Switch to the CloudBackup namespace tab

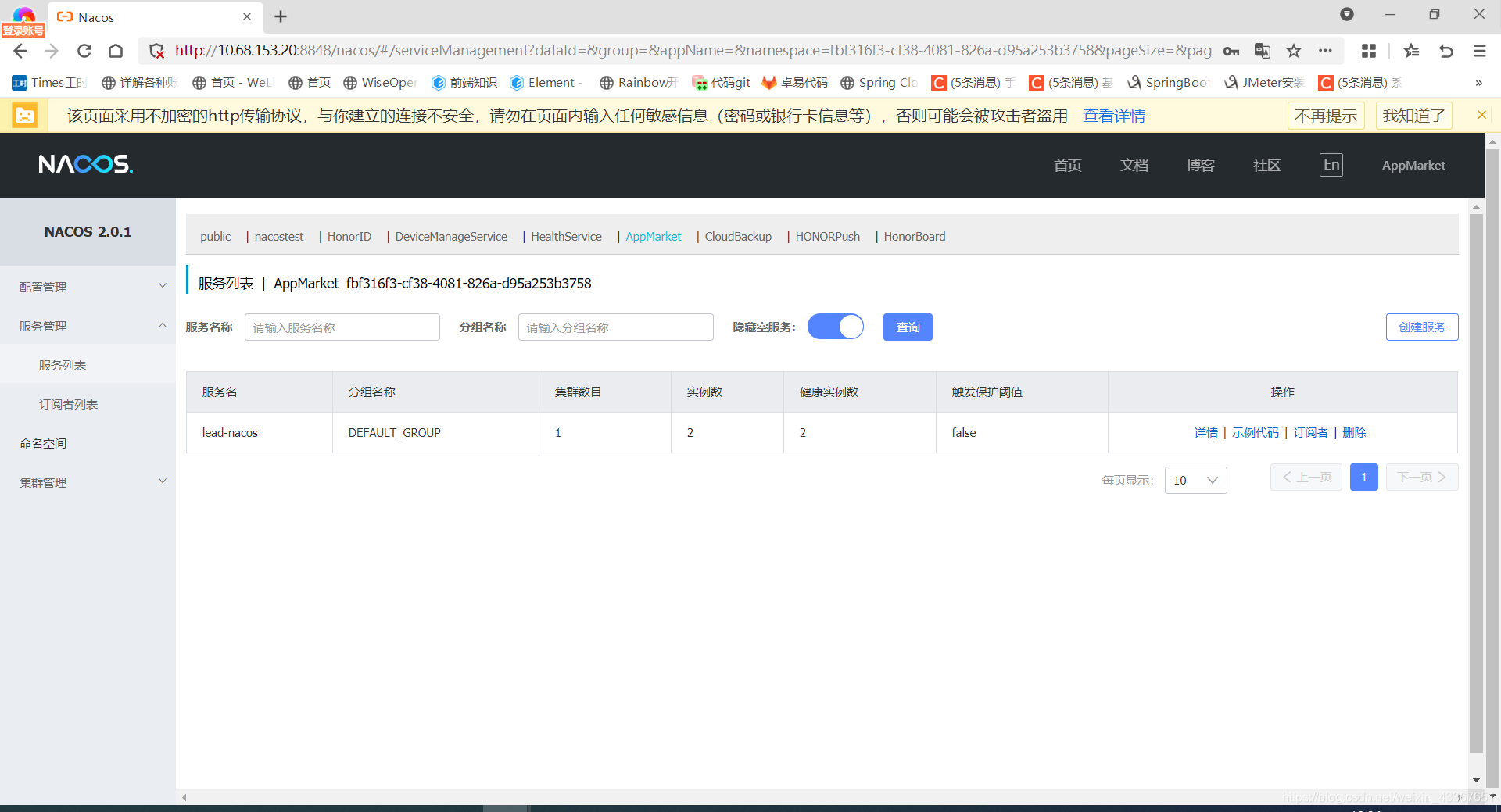(738, 237)
